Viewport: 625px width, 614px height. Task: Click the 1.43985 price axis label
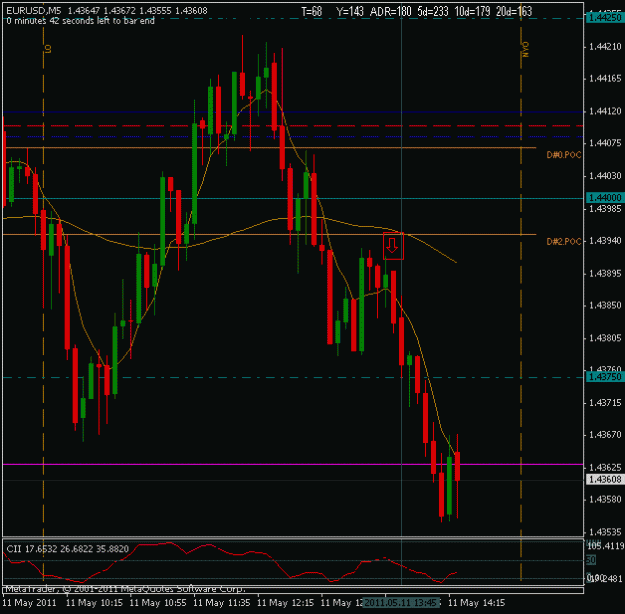tap(605, 209)
